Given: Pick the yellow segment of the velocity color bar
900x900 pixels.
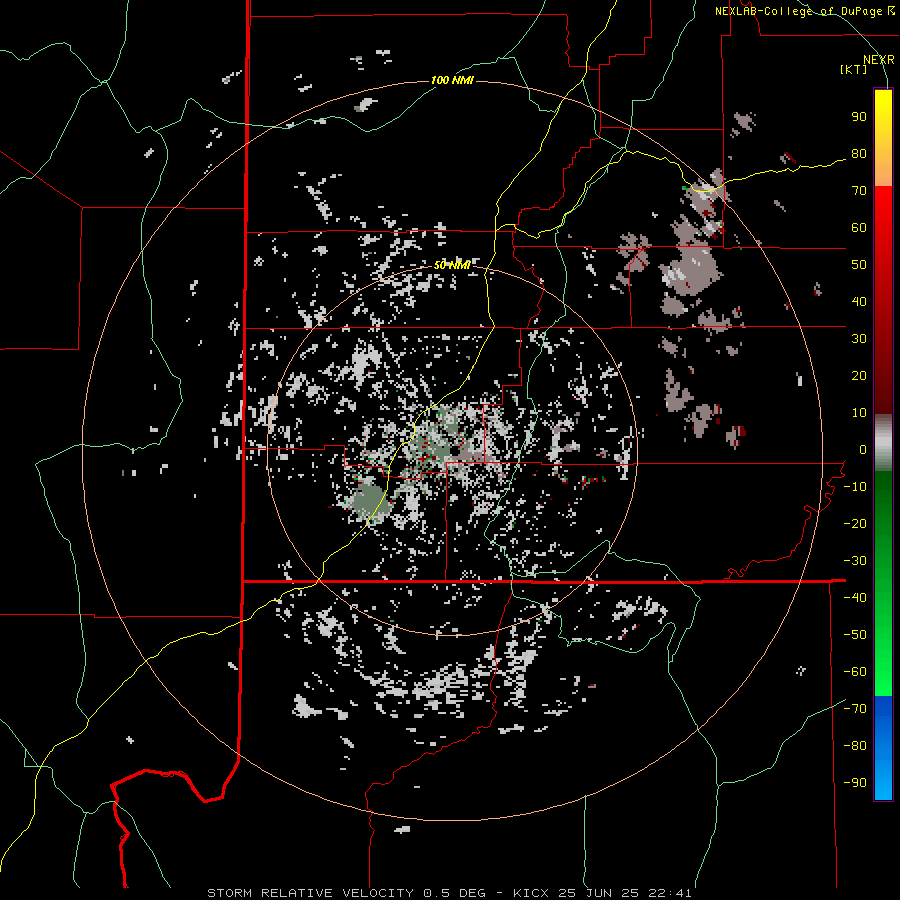Looking at the screenshot, I should [883, 121].
